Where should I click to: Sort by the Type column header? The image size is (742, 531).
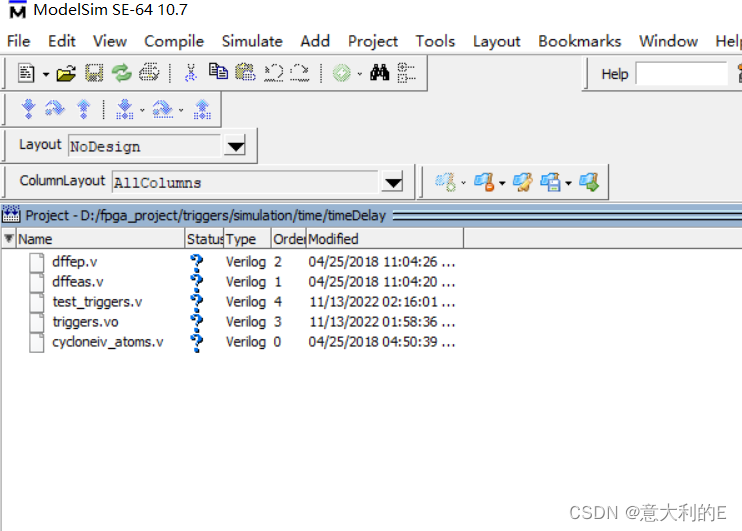click(x=247, y=239)
